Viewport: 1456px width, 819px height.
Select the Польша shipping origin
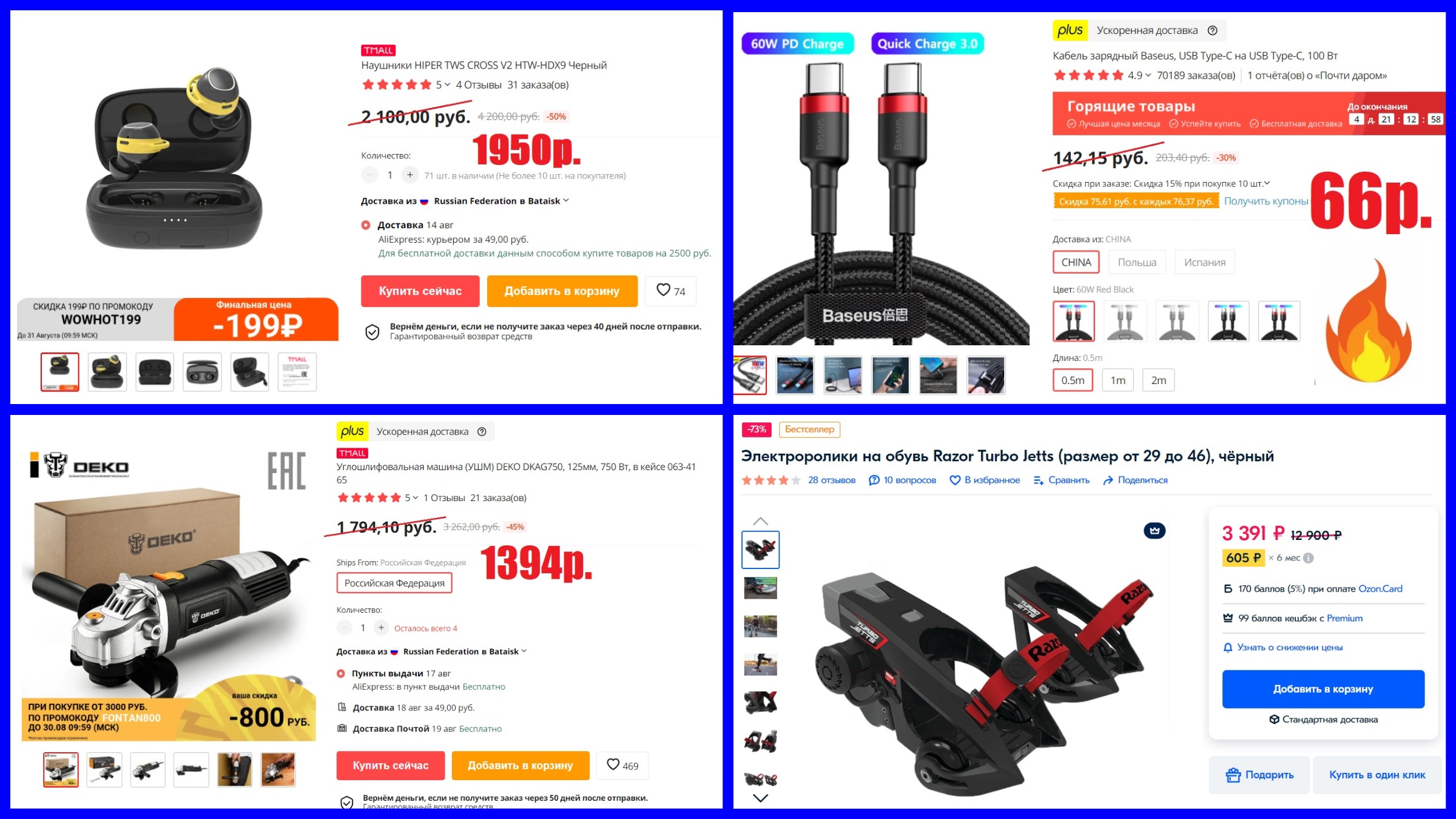tap(1137, 262)
